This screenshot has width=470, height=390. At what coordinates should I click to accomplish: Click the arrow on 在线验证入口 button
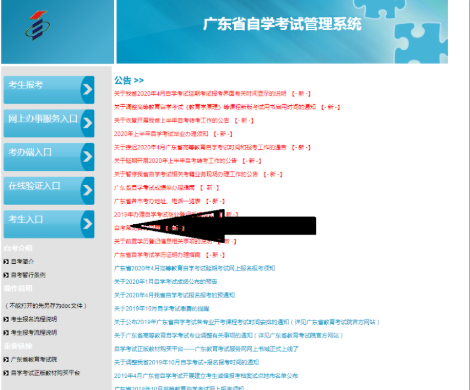click(x=87, y=191)
